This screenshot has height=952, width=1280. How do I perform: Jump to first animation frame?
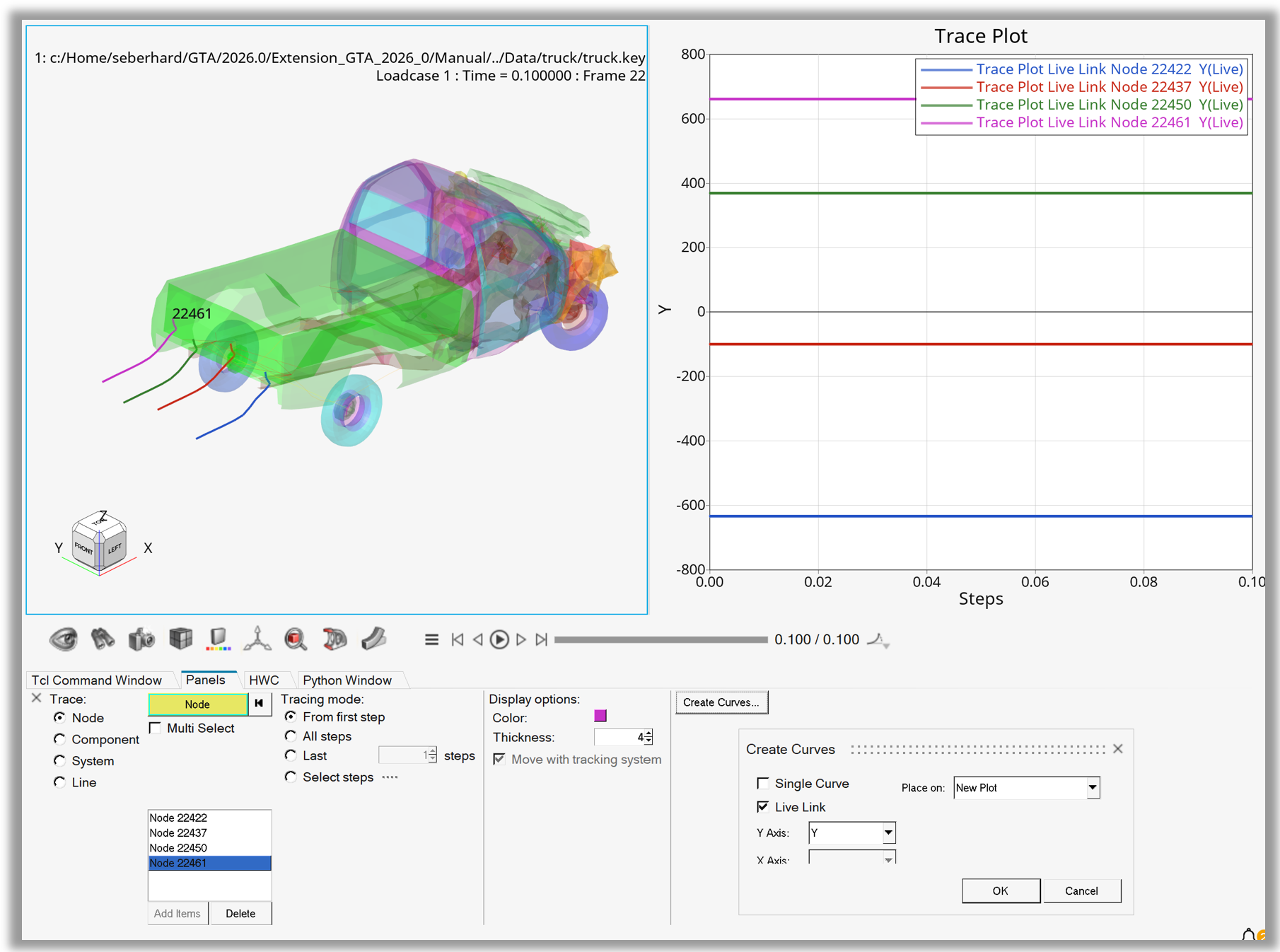pos(458,639)
